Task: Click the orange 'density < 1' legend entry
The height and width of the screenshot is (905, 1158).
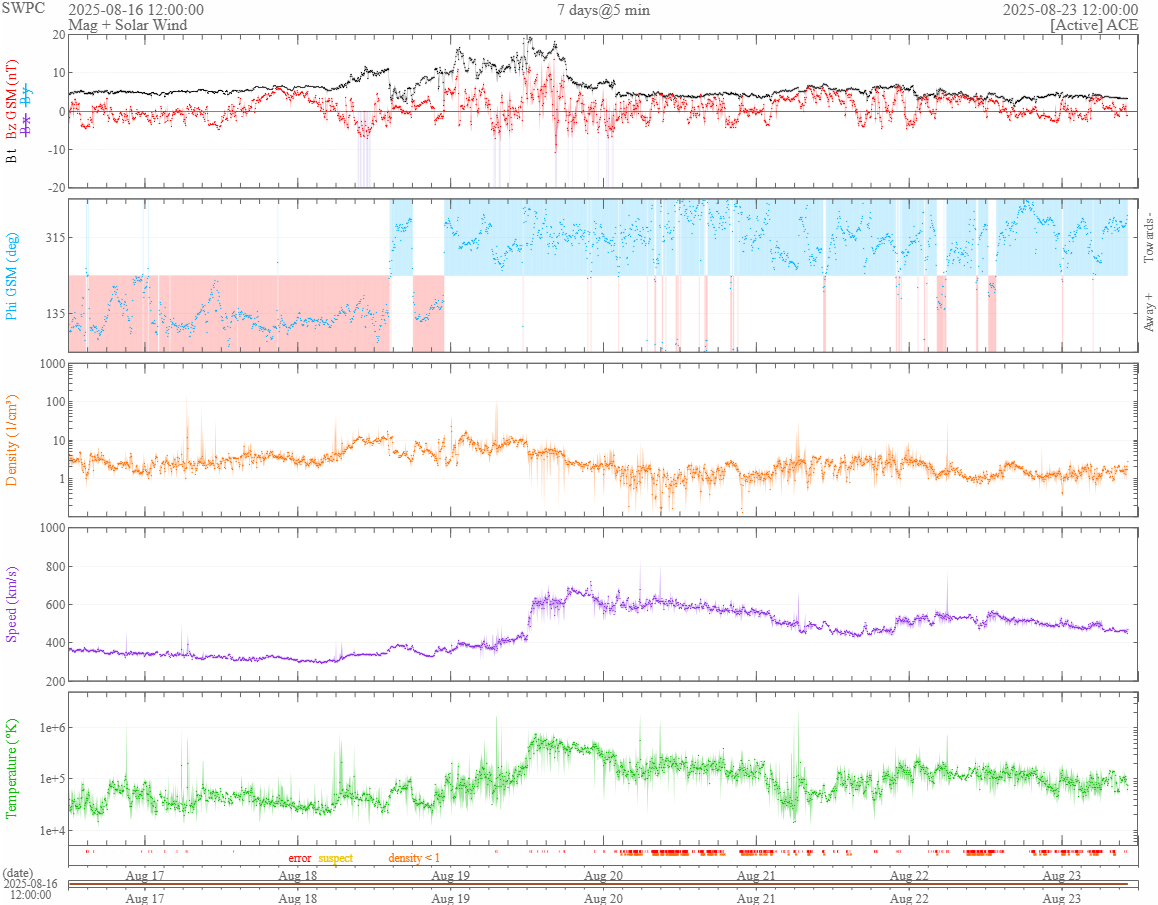Action: 414,858
